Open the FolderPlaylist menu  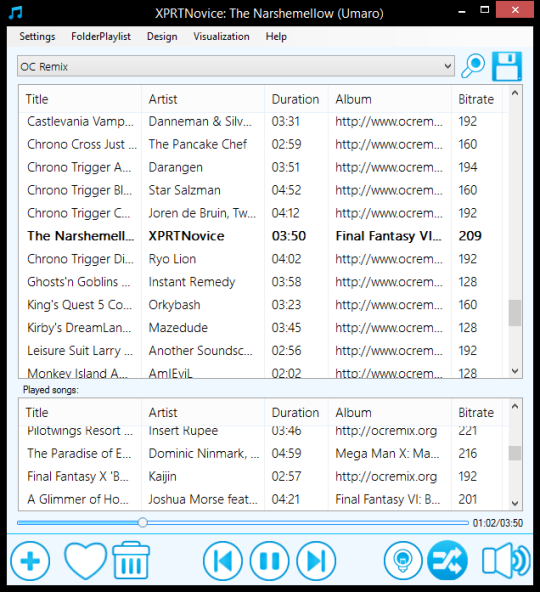[x=101, y=37]
